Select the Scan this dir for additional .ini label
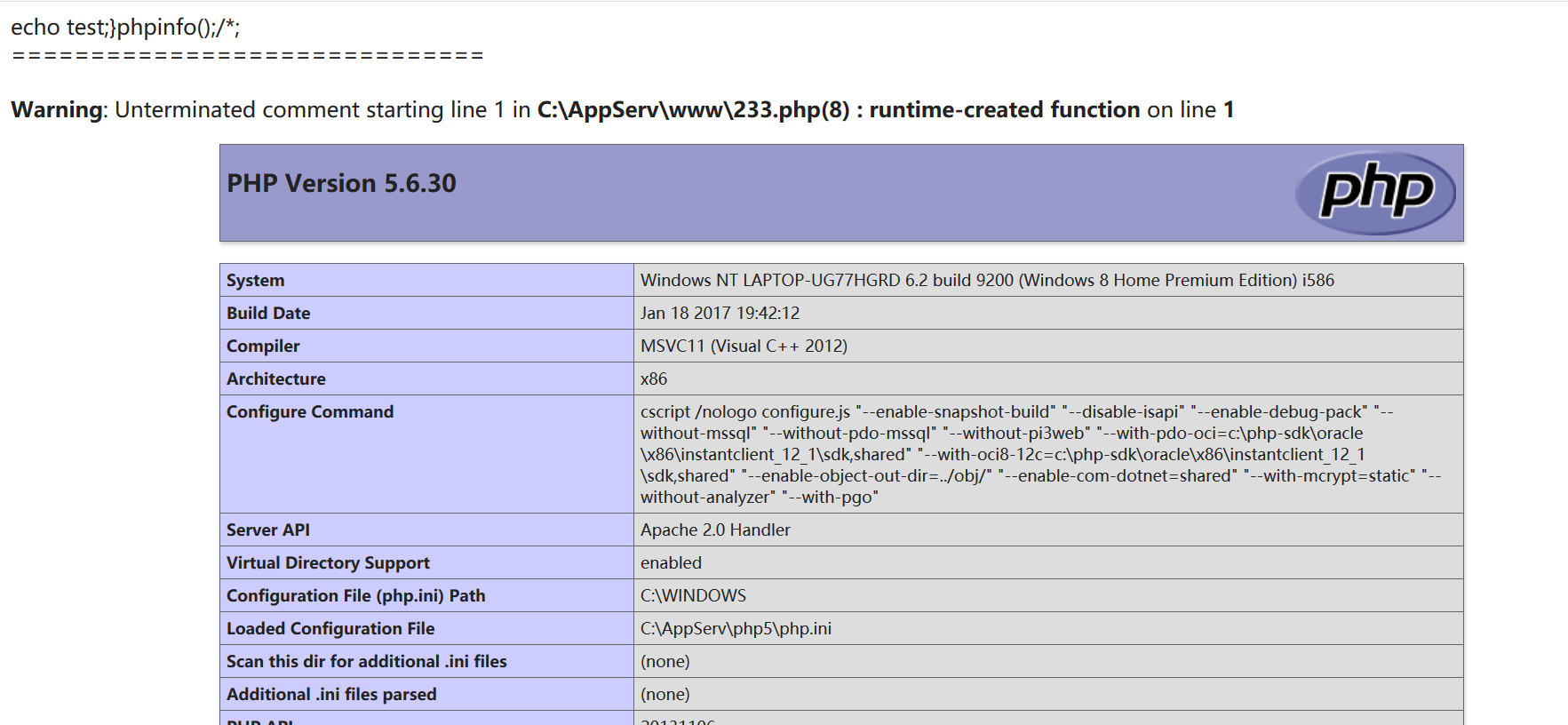Screen dimensions: 1568x725 (366, 661)
